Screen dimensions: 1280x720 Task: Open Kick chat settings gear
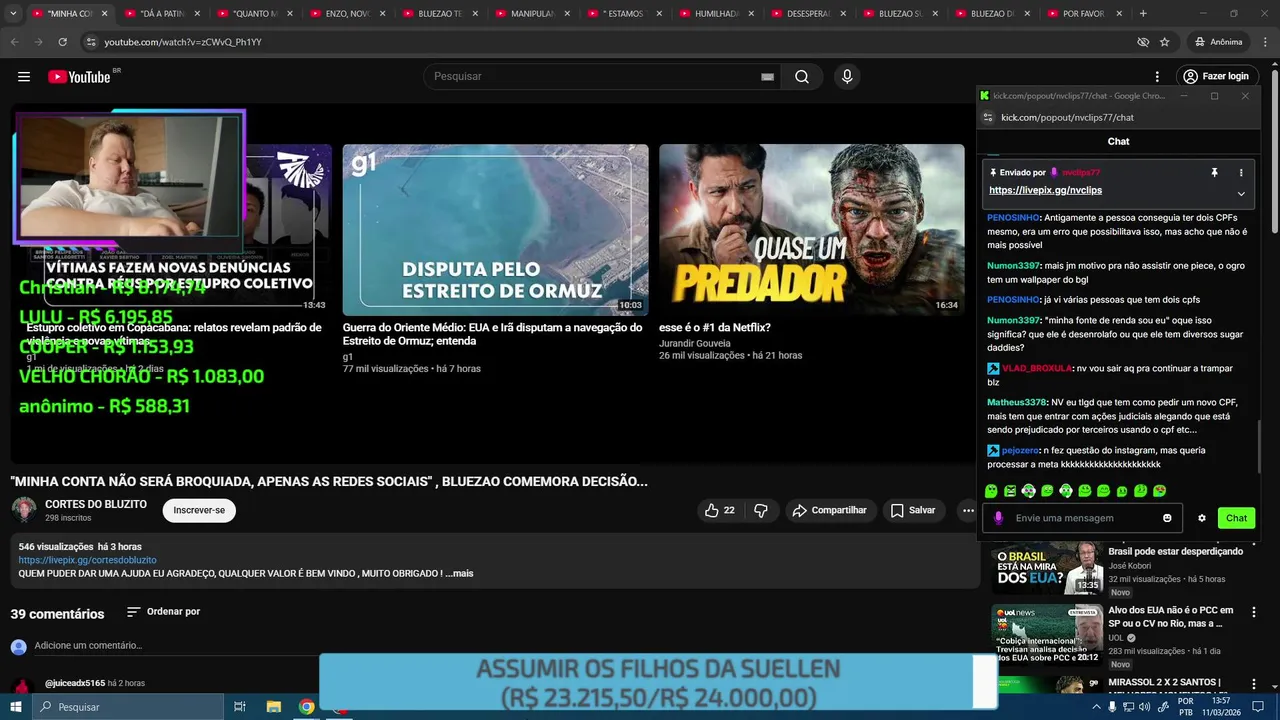tap(1202, 518)
